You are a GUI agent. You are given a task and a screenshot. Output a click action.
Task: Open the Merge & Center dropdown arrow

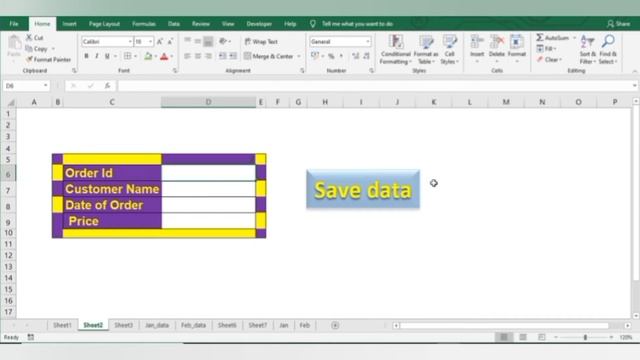pos(299,56)
